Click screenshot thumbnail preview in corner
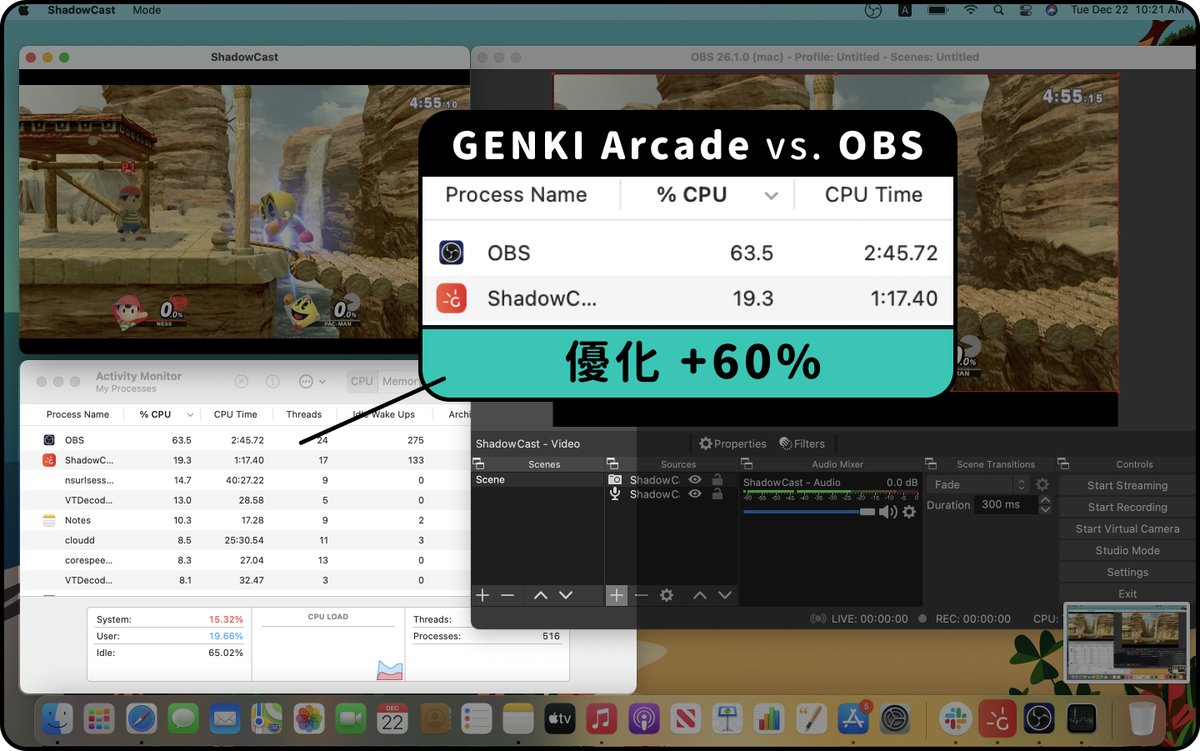The height and width of the screenshot is (751, 1200). 1128,643
